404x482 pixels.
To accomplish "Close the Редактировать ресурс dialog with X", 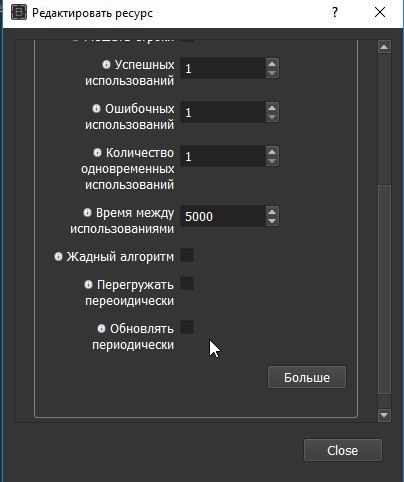I will pos(380,13).
